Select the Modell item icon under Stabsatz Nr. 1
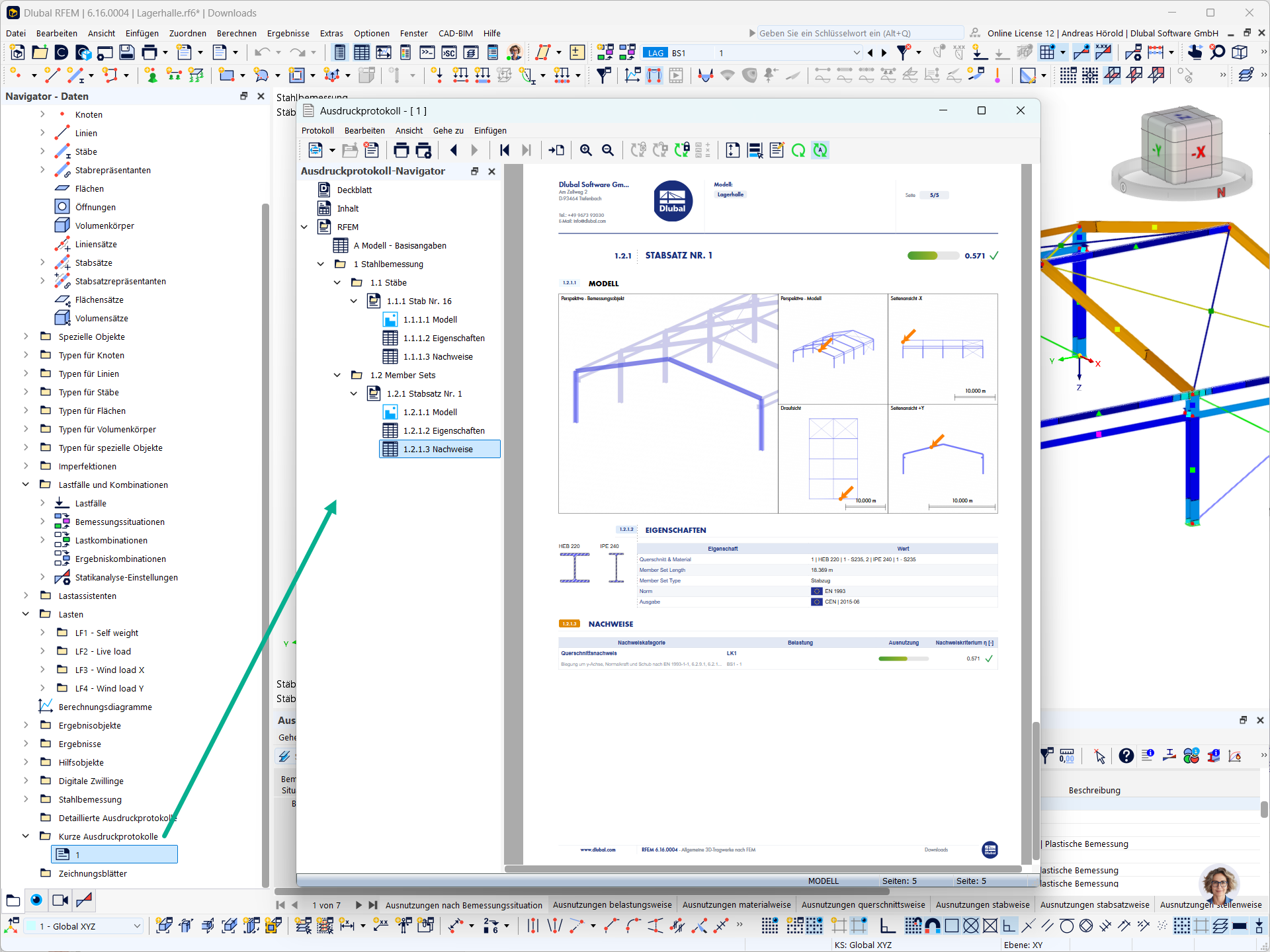The height and width of the screenshot is (952, 1270). pyautogui.click(x=390, y=412)
